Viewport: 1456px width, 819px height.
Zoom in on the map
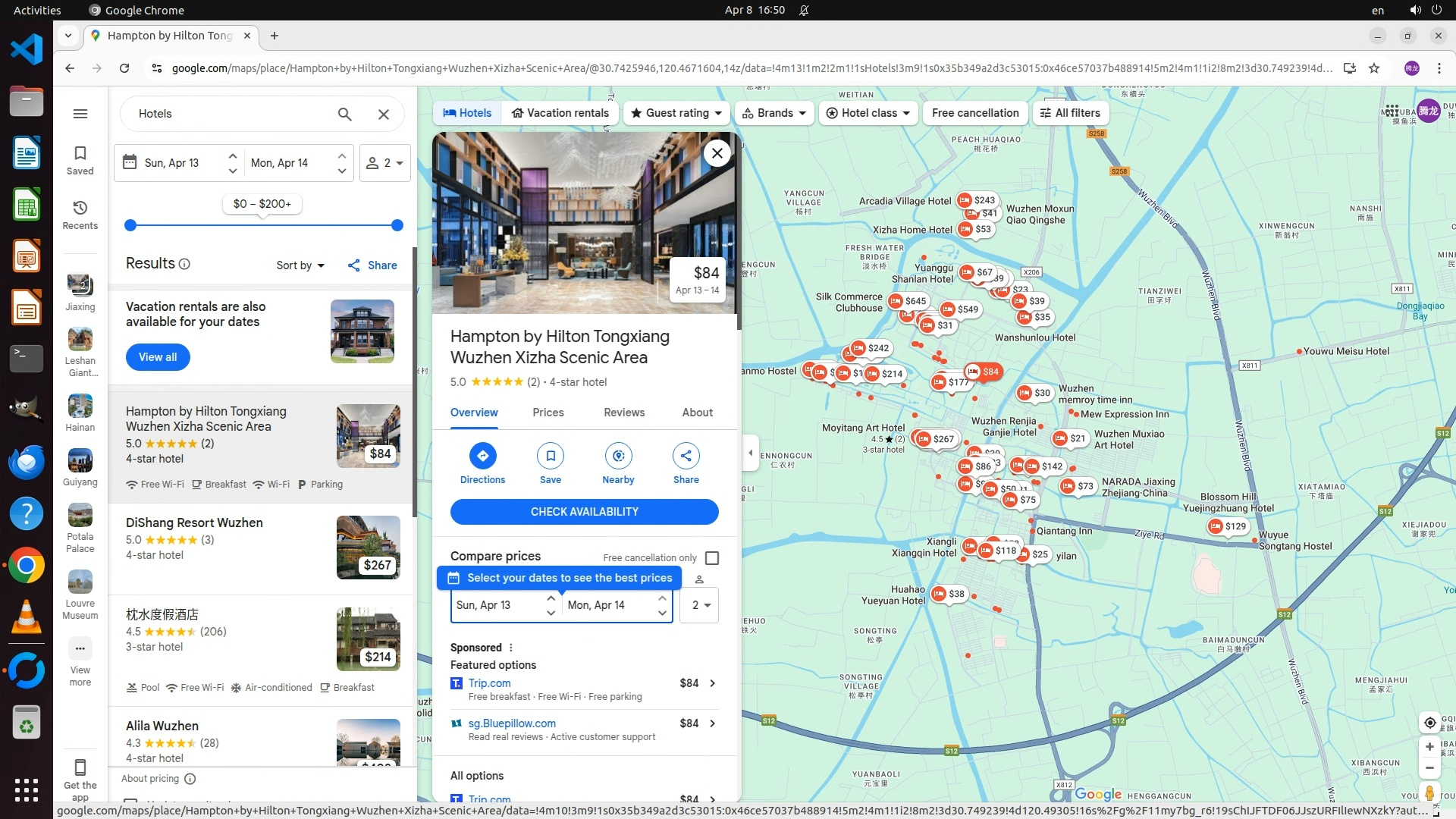coord(1429,747)
